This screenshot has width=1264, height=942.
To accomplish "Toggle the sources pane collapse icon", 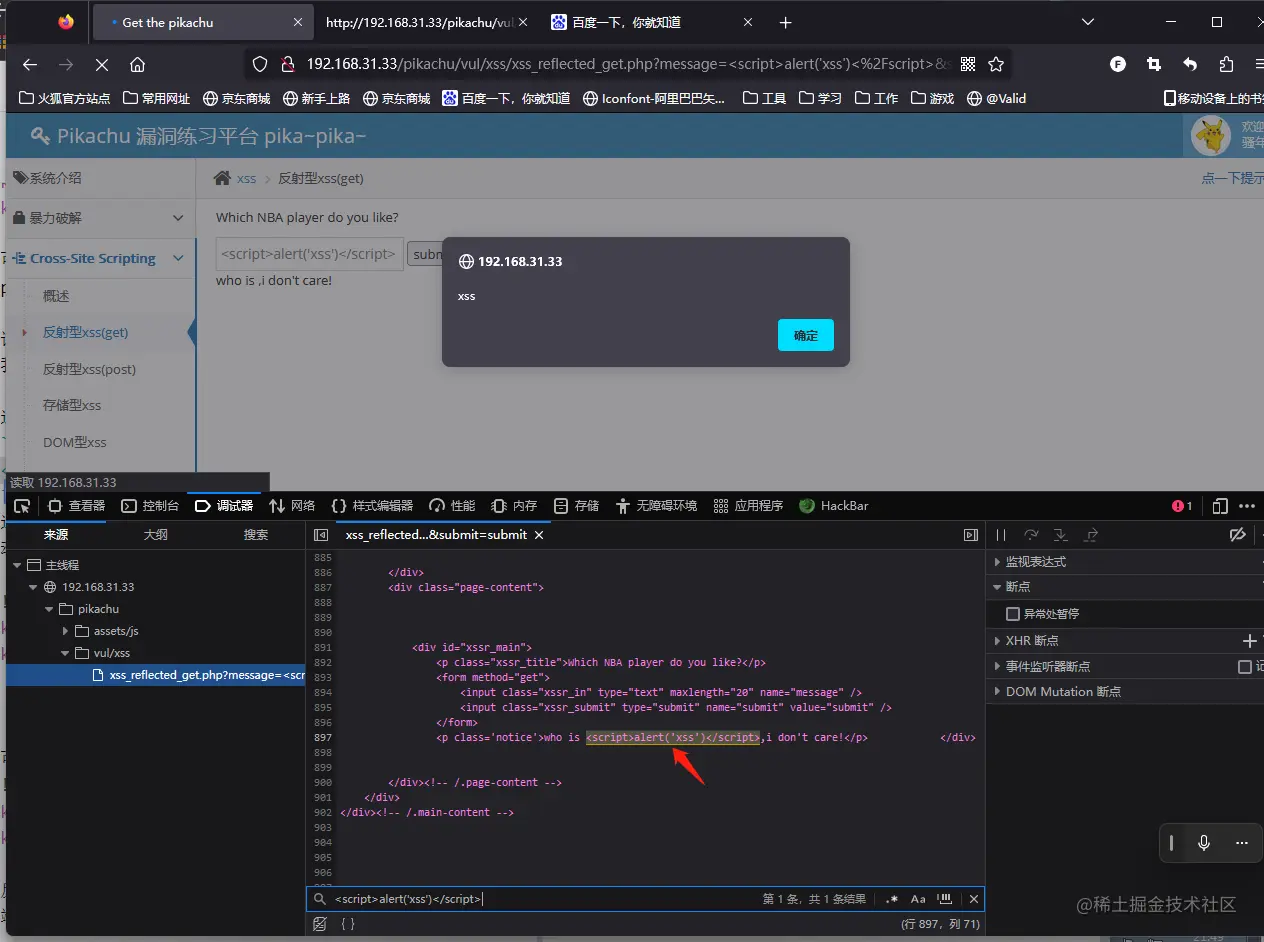I will (321, 535).
